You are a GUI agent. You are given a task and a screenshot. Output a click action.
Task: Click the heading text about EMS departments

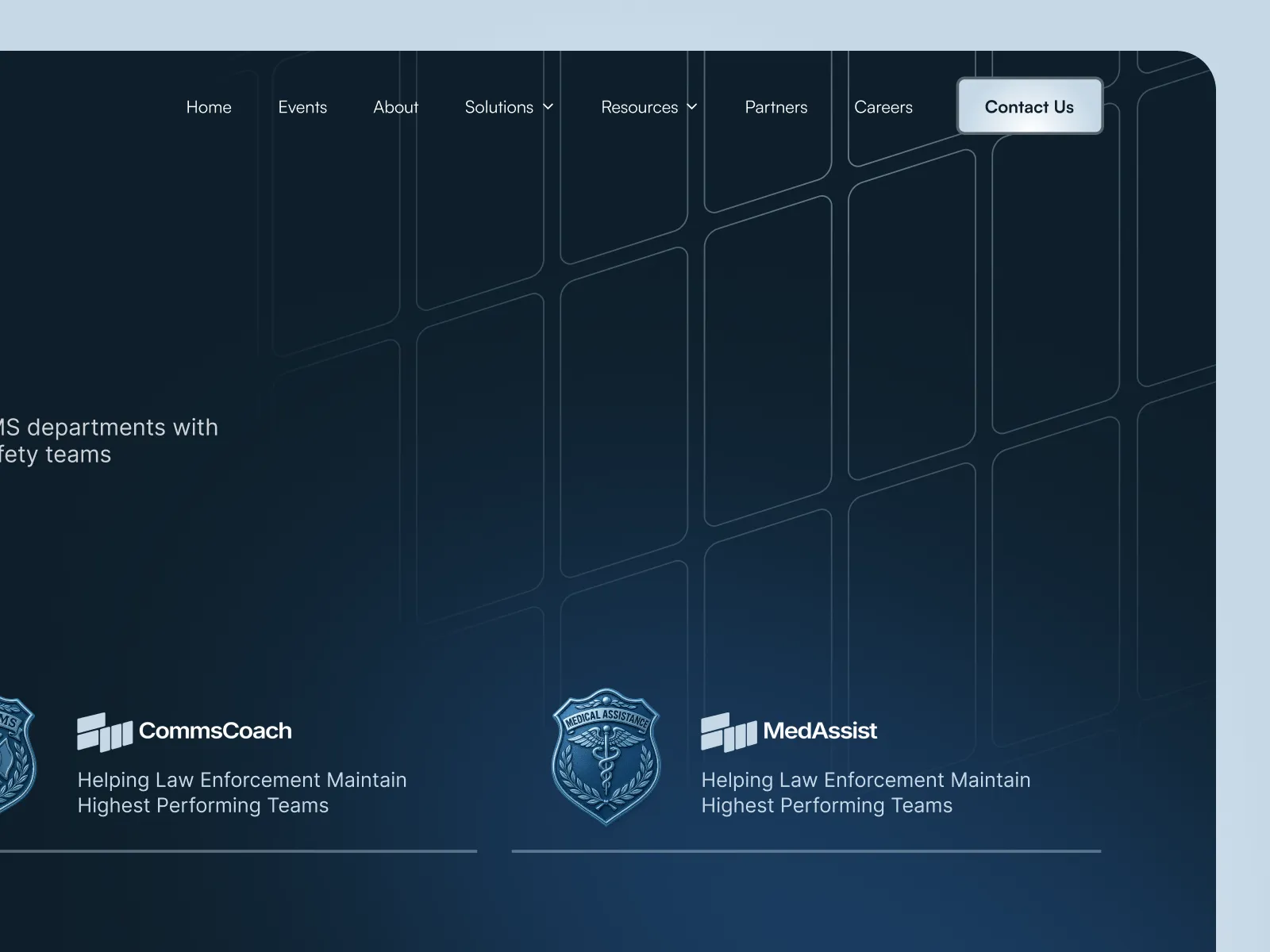(x=109, y=440)
